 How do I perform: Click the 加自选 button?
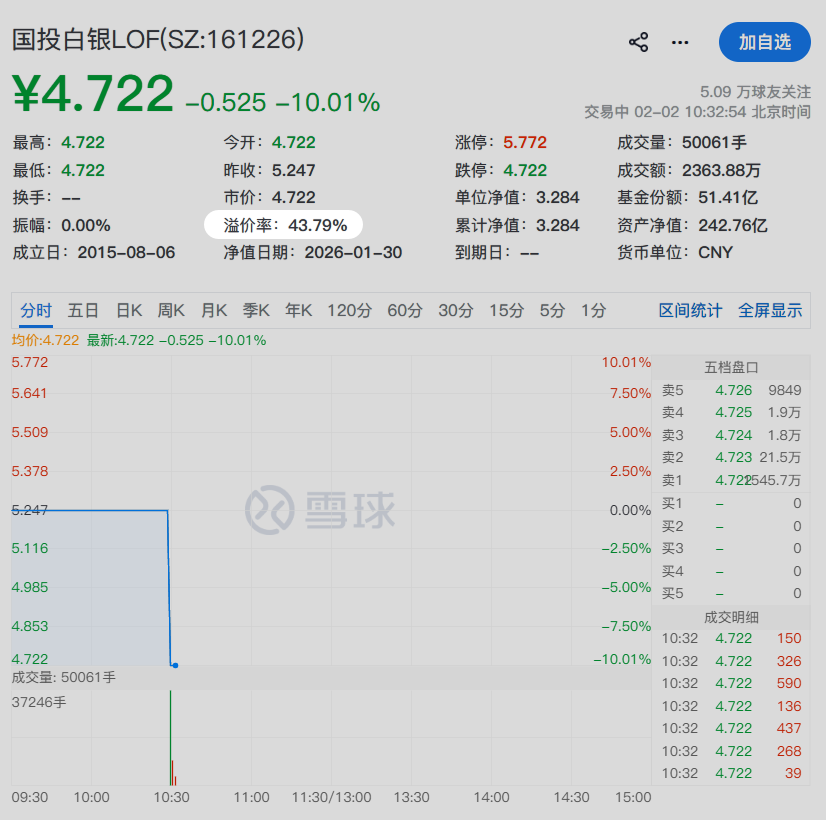pos(764,42)
